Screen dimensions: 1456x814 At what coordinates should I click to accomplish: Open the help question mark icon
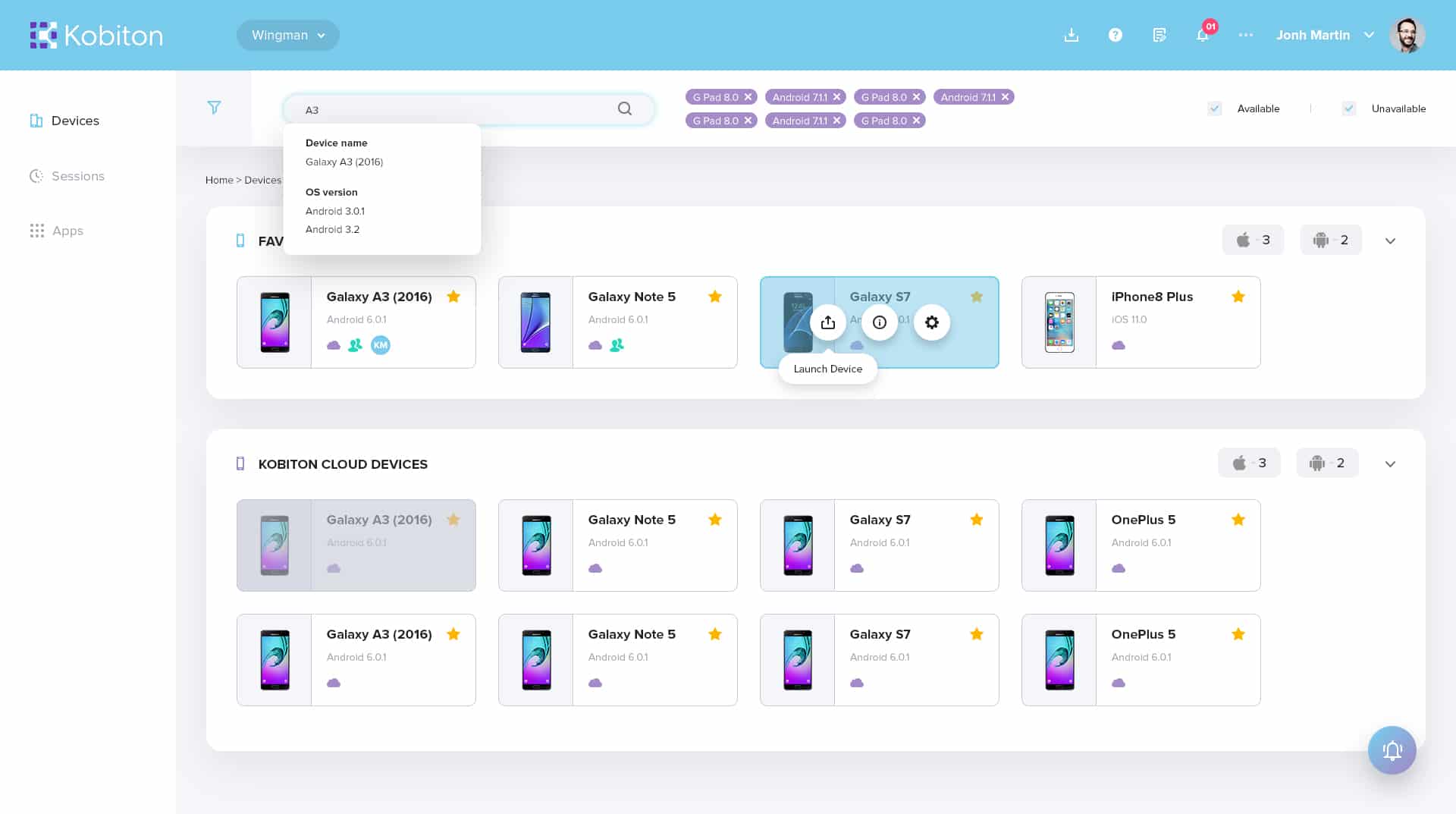tap(1115, 35)
